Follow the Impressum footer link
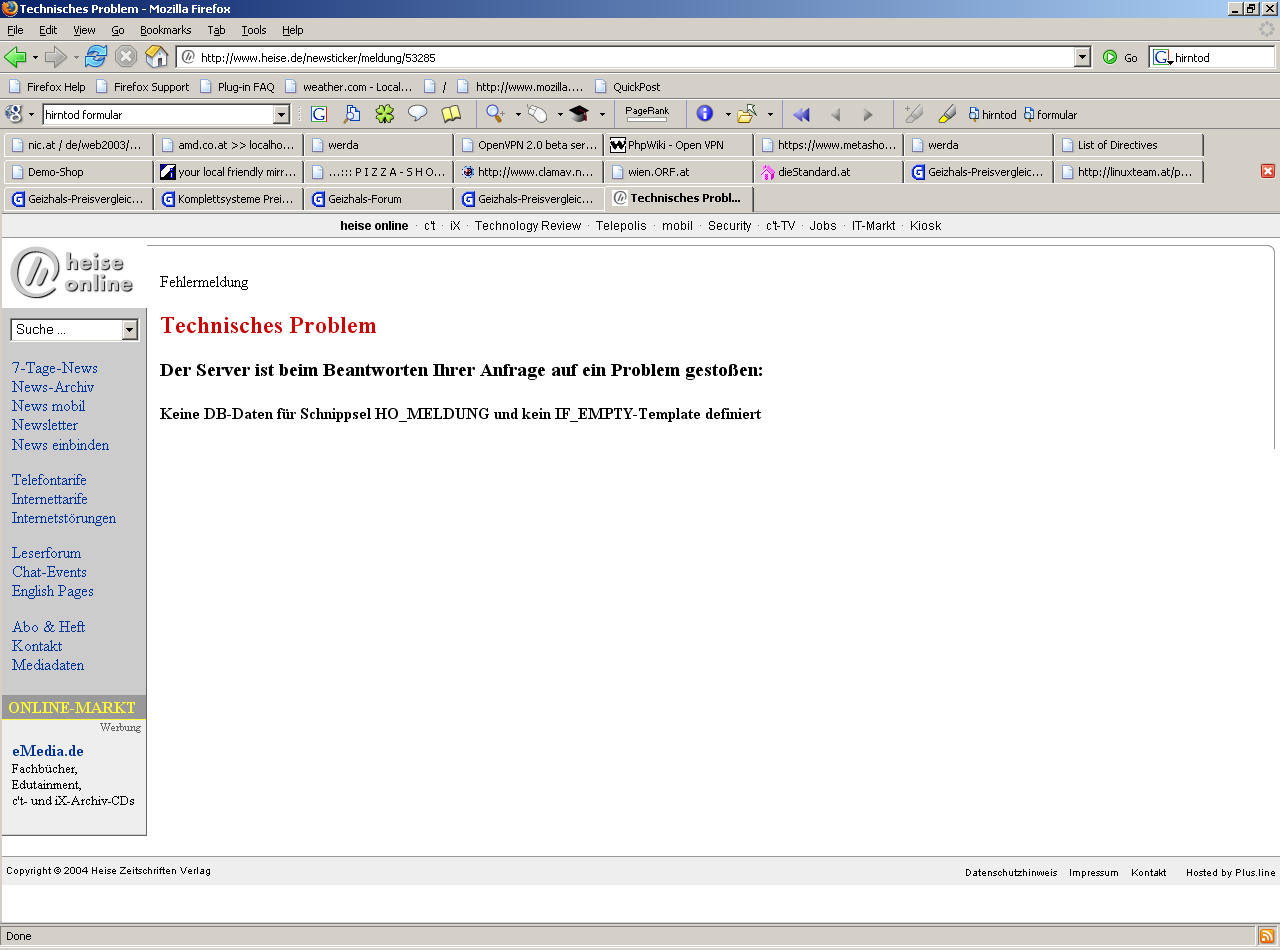1280x950 pixels. pos(1093,873)
